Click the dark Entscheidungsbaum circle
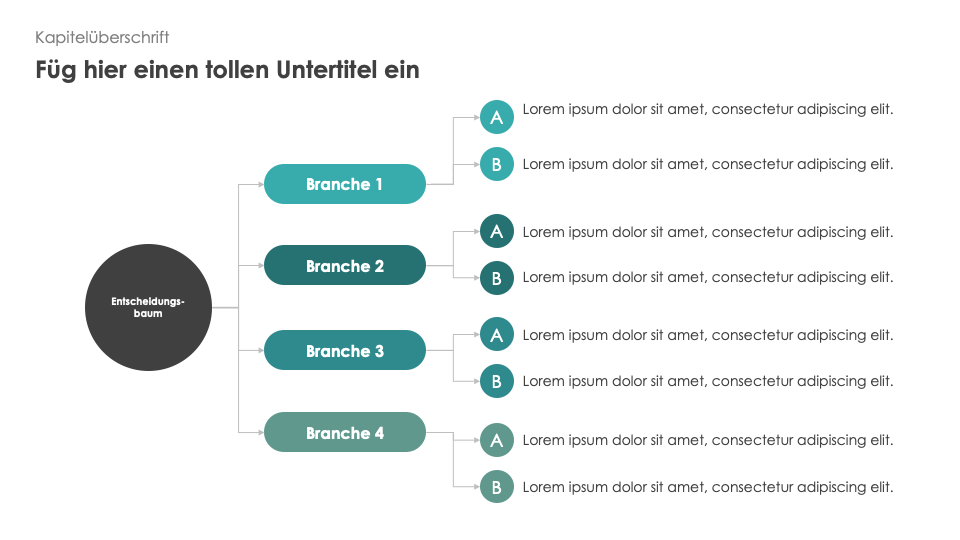This screenshot has width=960, height=540. point(148,307)
